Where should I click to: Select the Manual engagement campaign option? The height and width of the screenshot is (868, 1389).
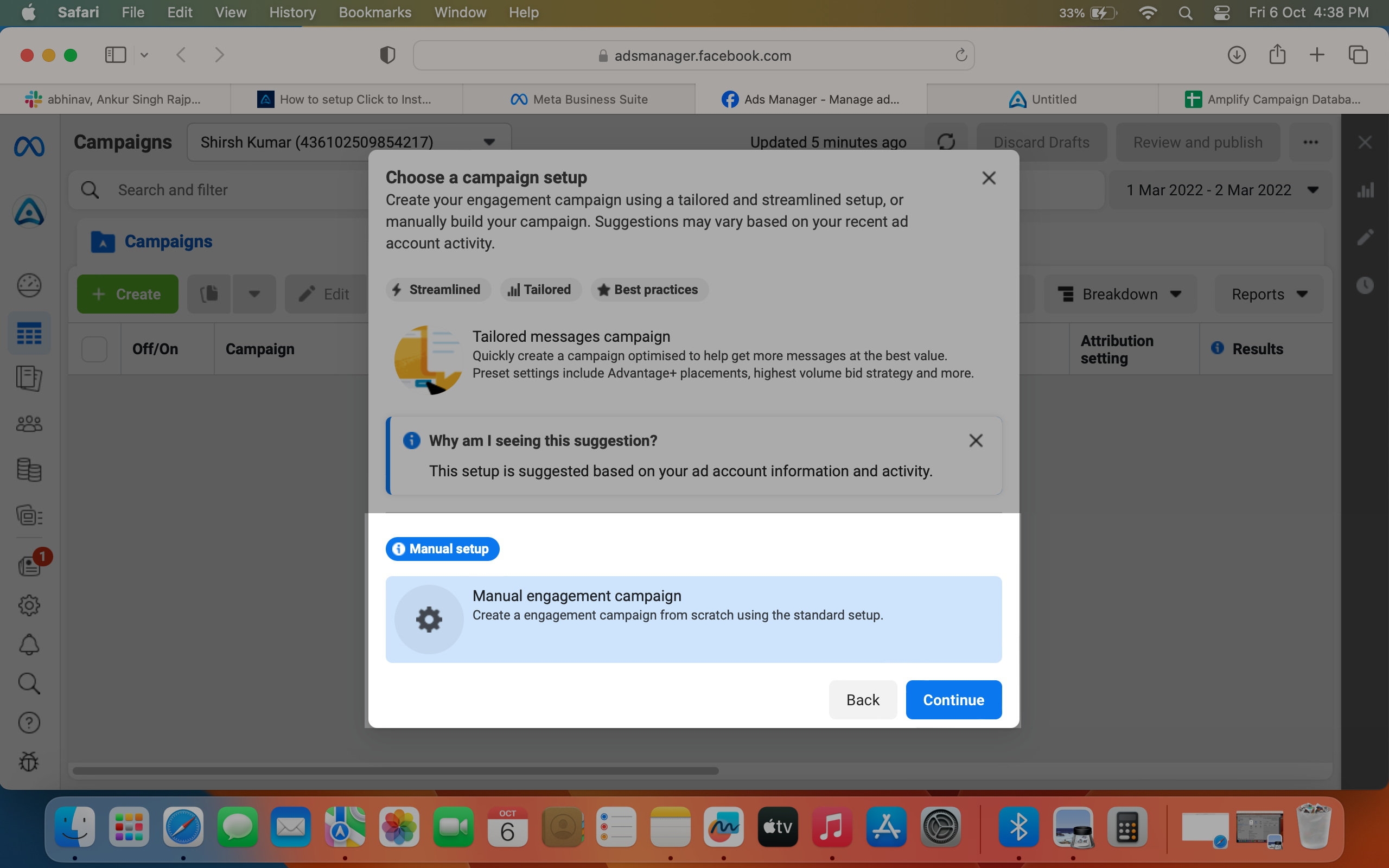click(693, 620)
